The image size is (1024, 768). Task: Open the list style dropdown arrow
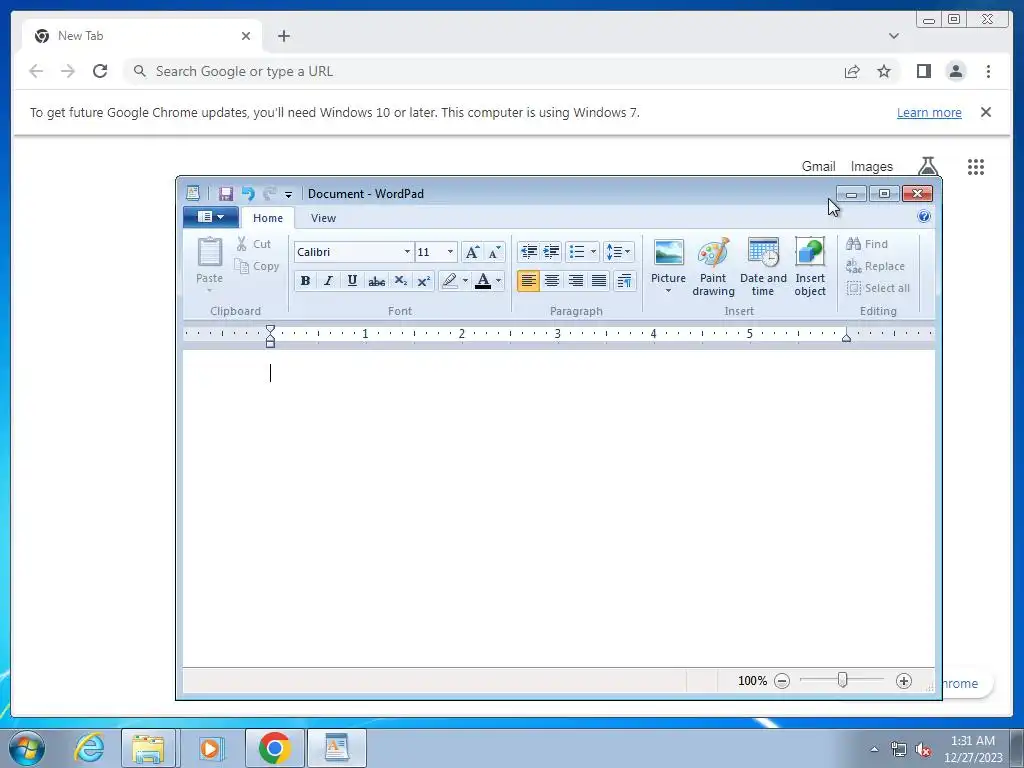pyautogui.click(x=593, y=251)
